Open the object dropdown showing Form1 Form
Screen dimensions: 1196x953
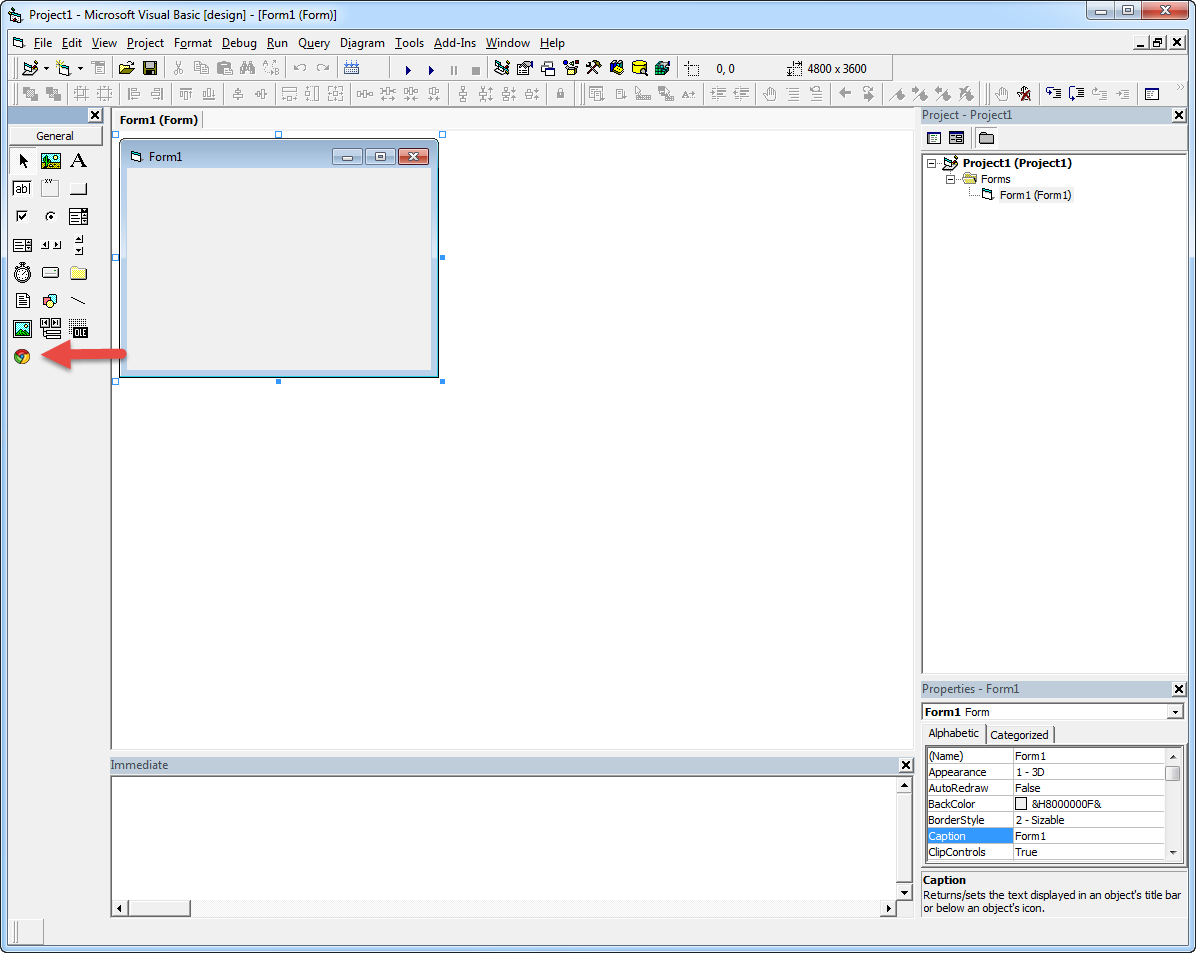point(1177,711)
